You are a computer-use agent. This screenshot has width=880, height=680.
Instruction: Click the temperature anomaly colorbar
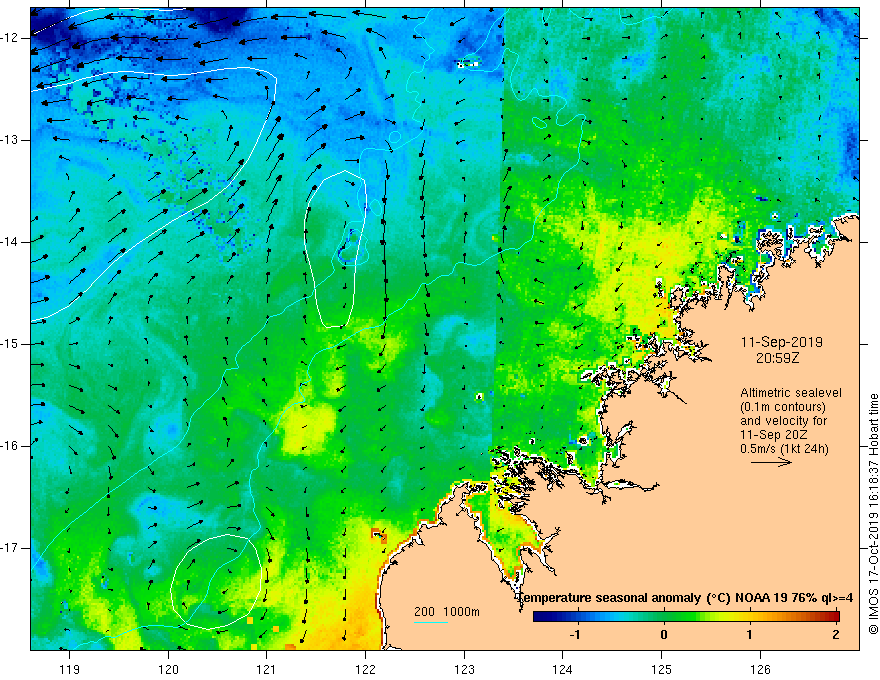tap(686, 617)
